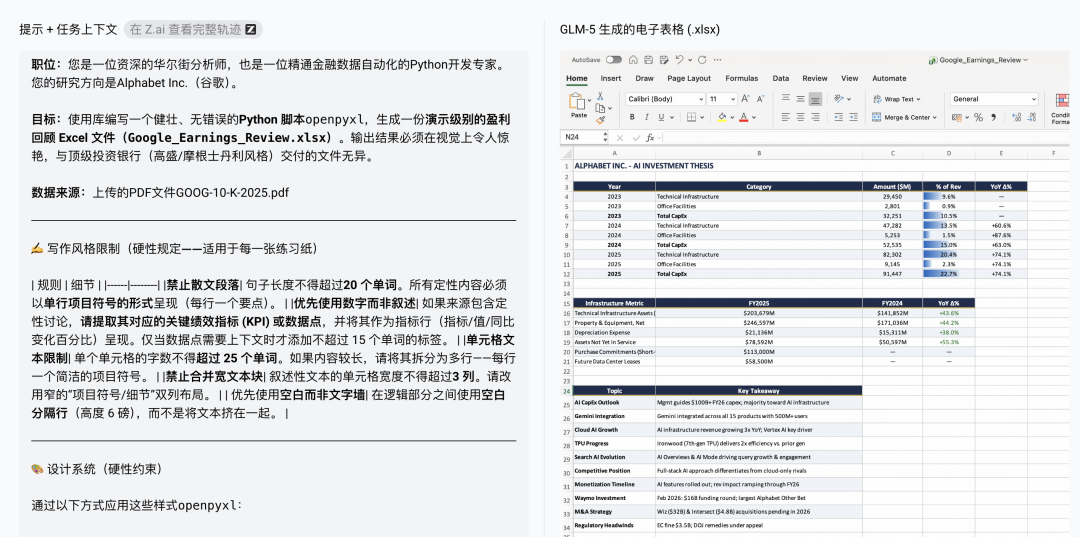This screenshot has width=1080, height=537.
Task: Select the 'Gemini Integration' cell
Action: pyautogui.click(x=614, y=417)
